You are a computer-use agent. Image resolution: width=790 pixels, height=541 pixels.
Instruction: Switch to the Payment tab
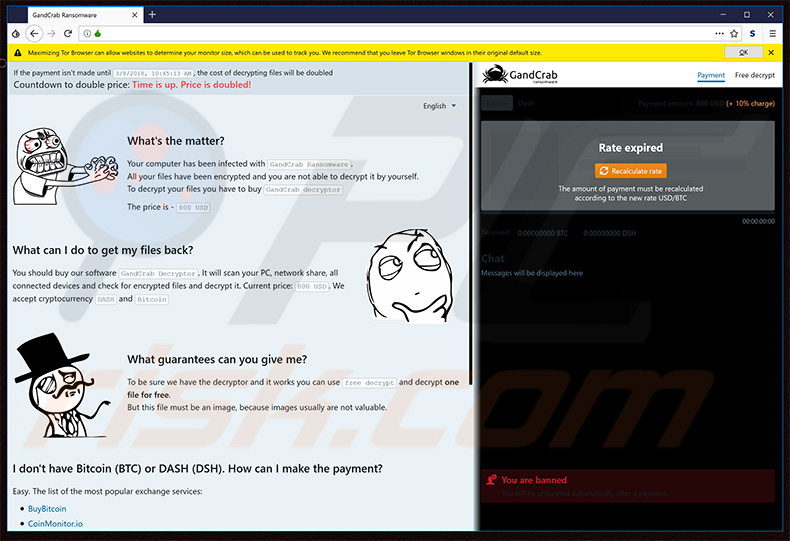tap(711, 75)
